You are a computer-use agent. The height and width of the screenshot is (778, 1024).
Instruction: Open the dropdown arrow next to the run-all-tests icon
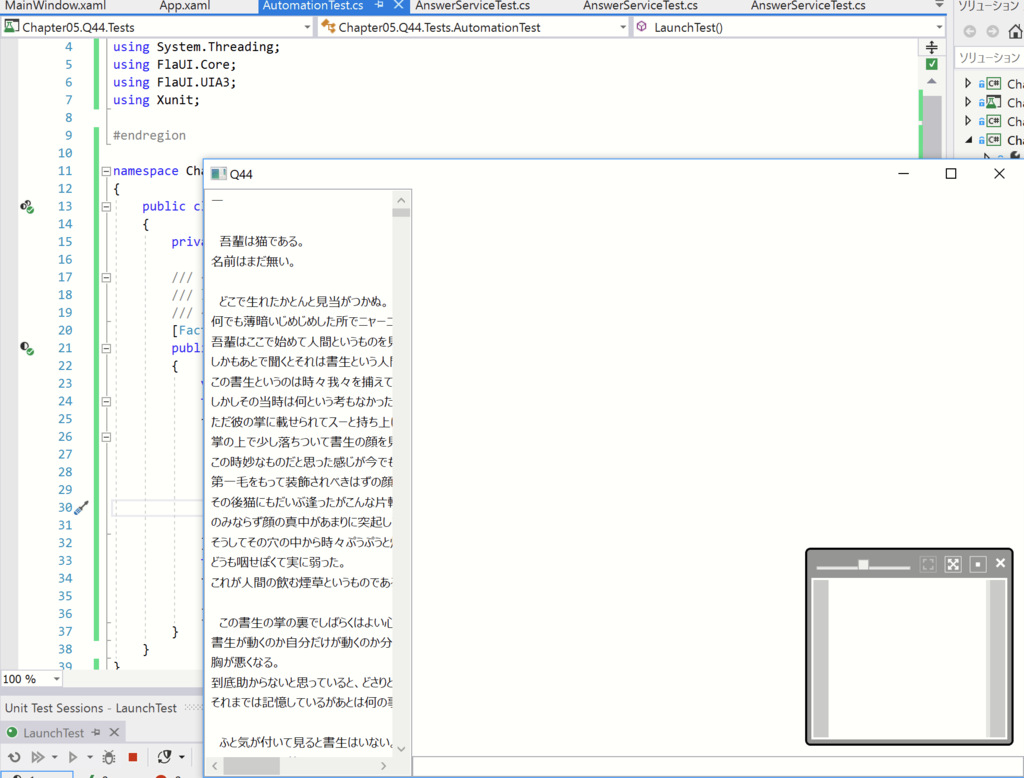click(x=54, y=758)
